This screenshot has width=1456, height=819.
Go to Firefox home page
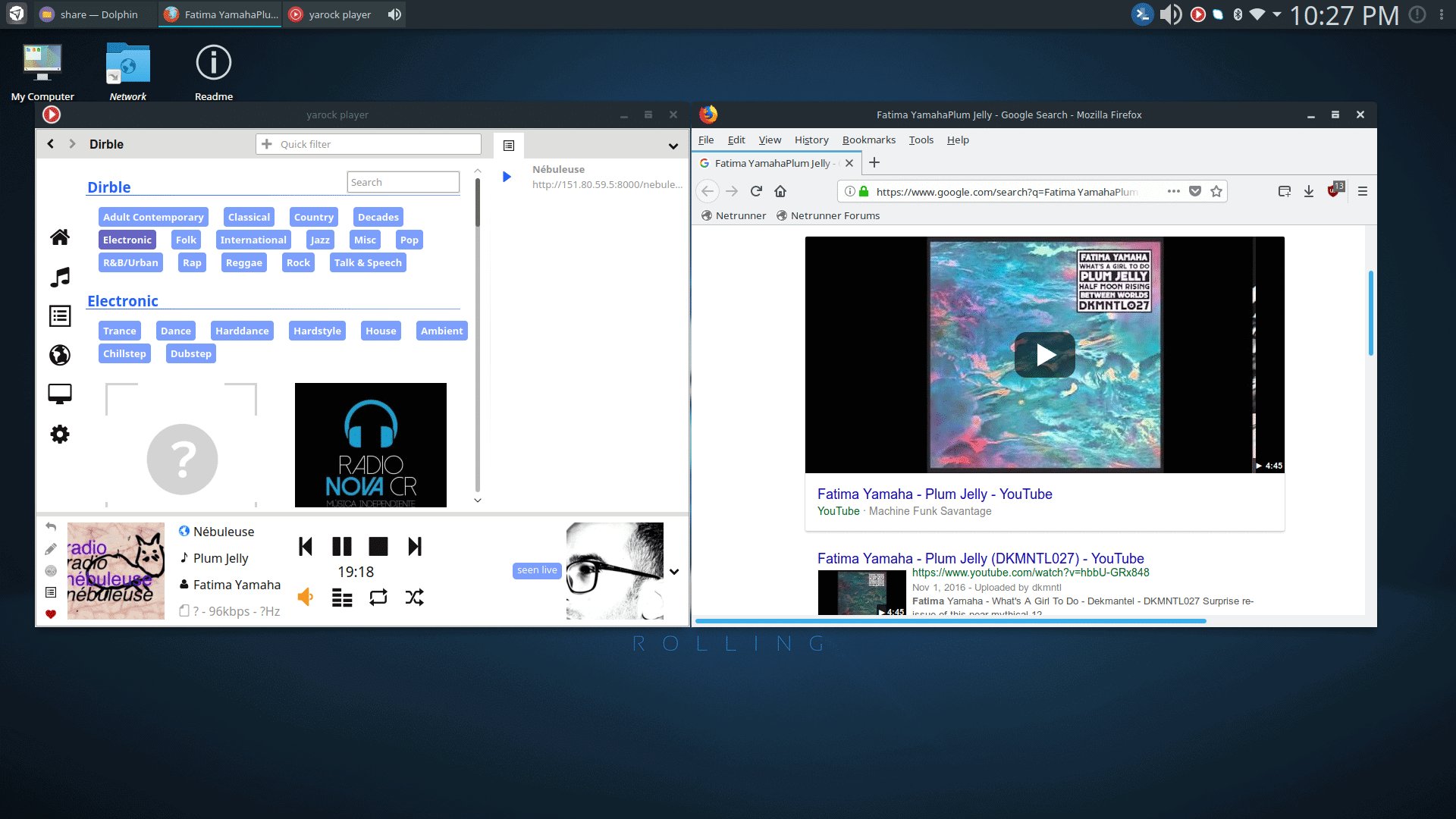click(x=780, y=191)
